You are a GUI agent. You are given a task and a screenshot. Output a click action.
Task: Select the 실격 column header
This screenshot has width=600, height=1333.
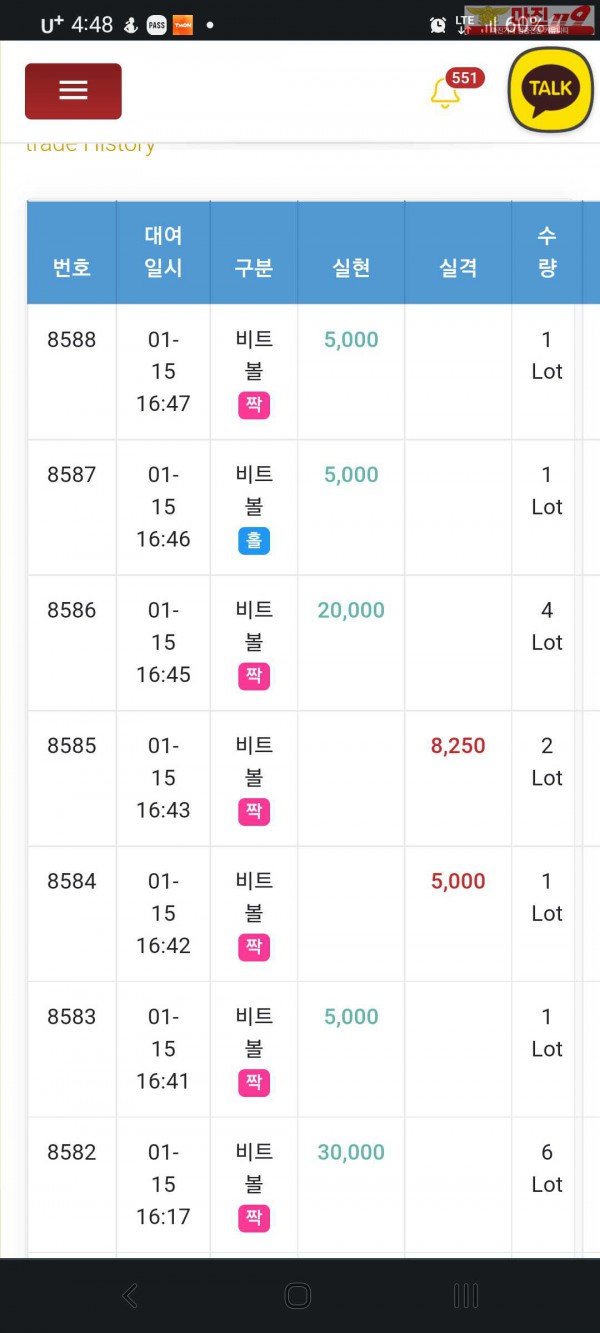click(458, 268)
